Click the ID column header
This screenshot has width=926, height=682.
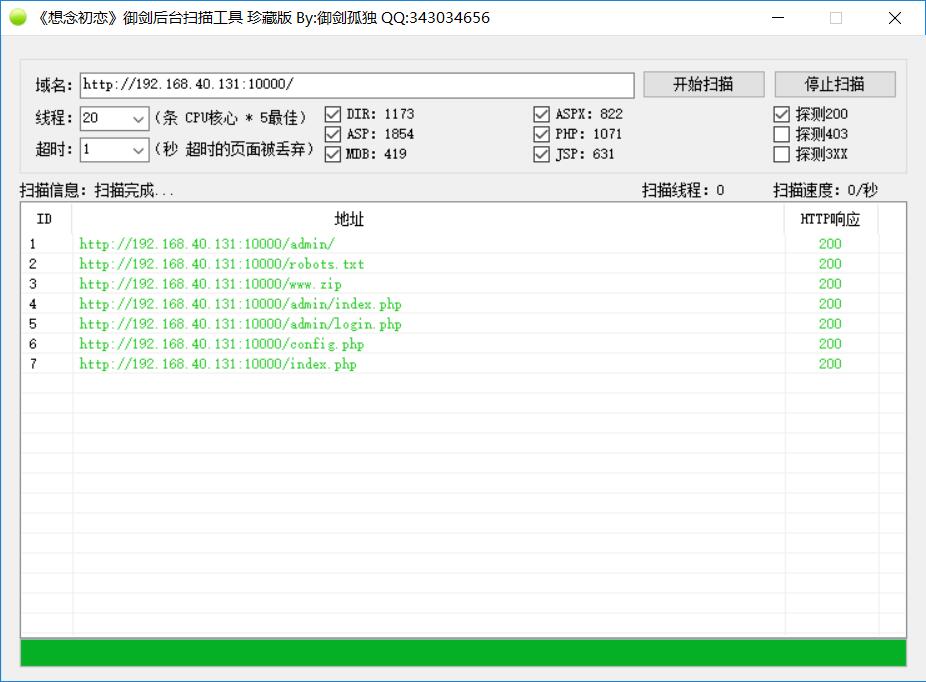tap(46, 219)
